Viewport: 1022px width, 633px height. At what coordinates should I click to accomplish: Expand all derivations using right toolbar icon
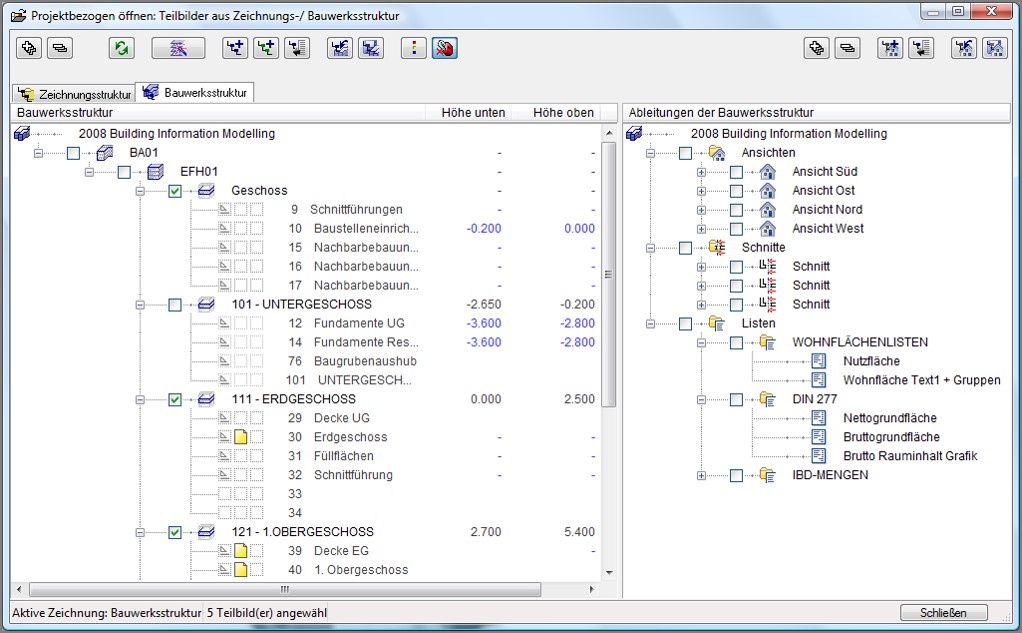click(x=817, y=47)
